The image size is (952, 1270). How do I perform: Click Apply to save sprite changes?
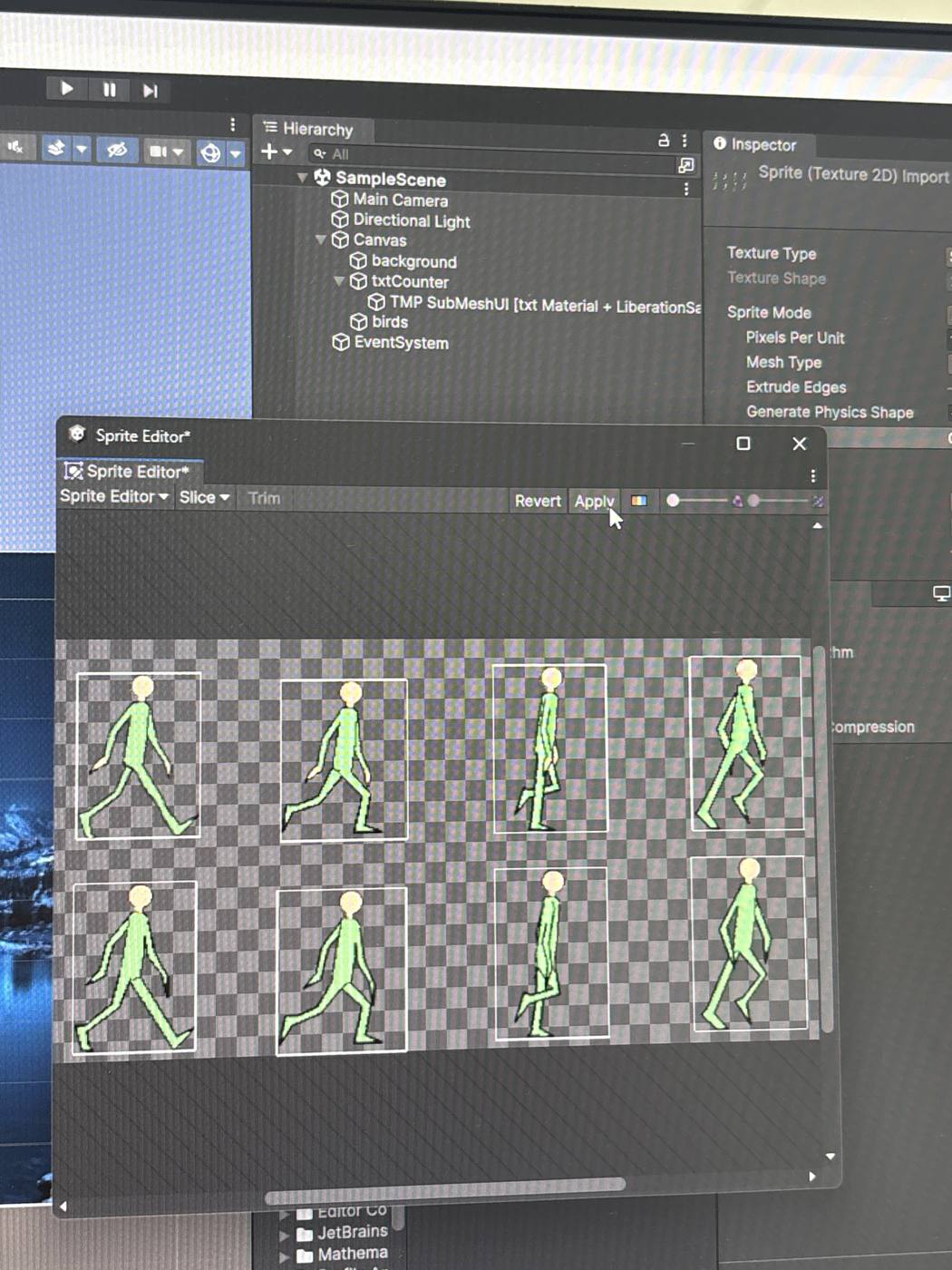pos(594,502)
